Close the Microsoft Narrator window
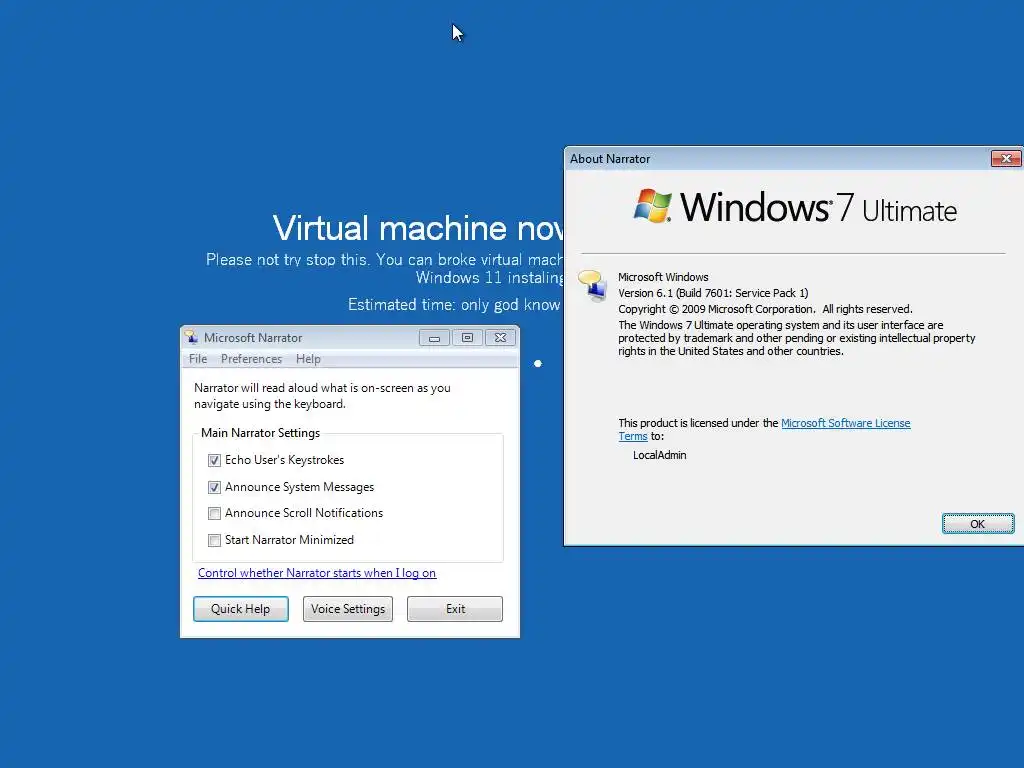 (x=500, y=338)
